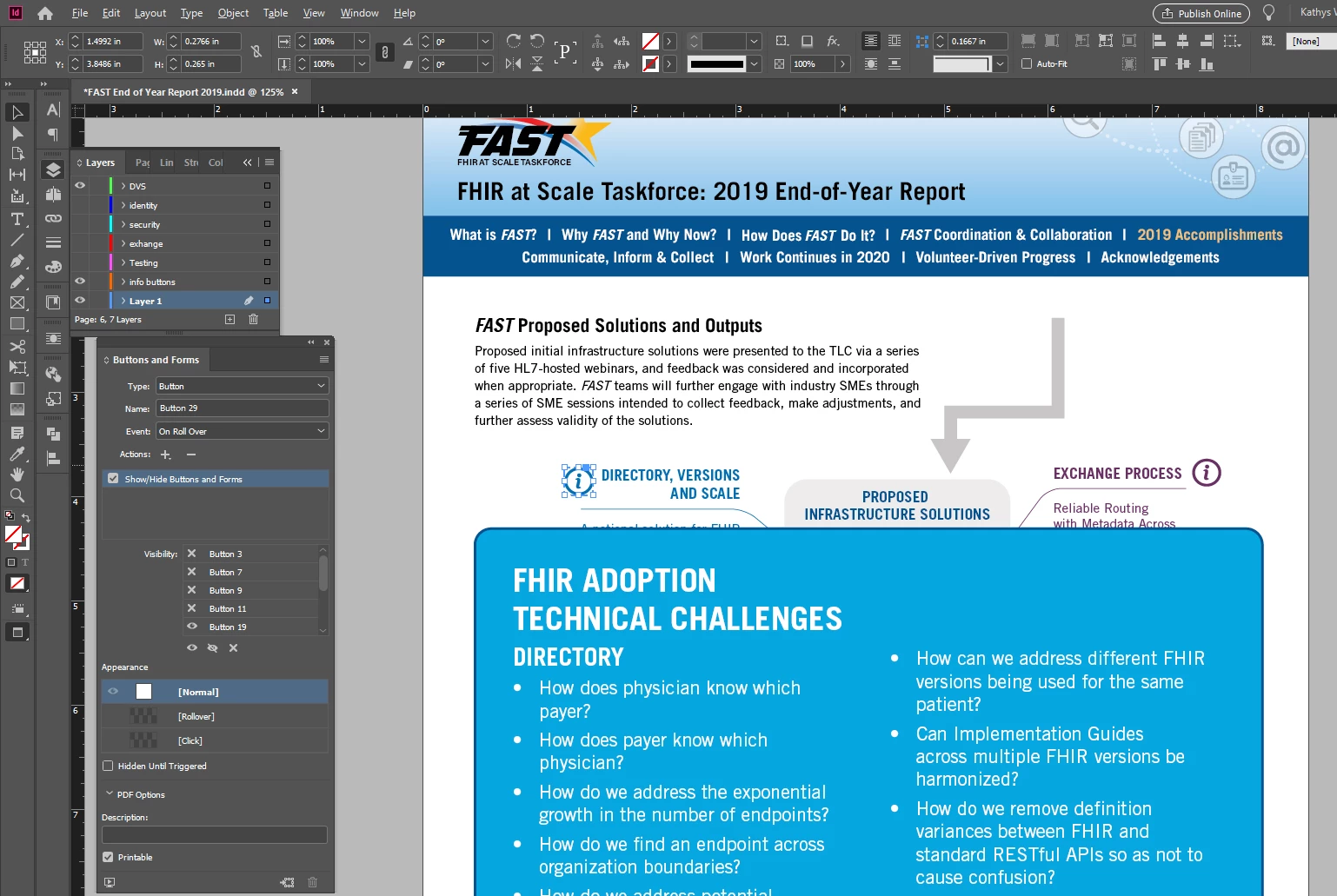Click Why FAST and Why Now link
Image resolution: width=1337 pixels, height=896 pixels.
click(x=639, y=235)
